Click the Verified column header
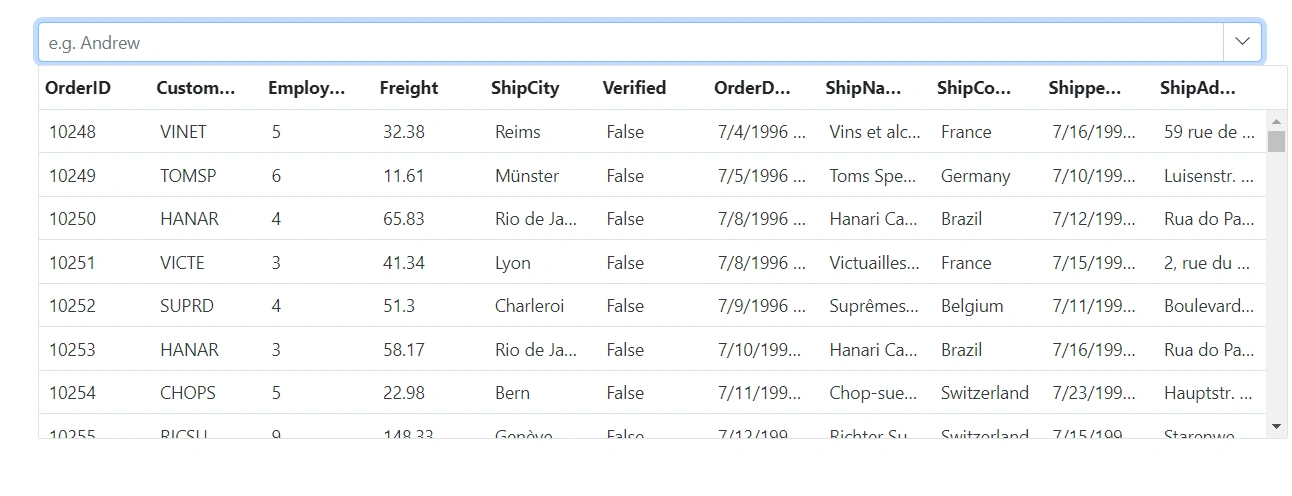 (634, 88)
